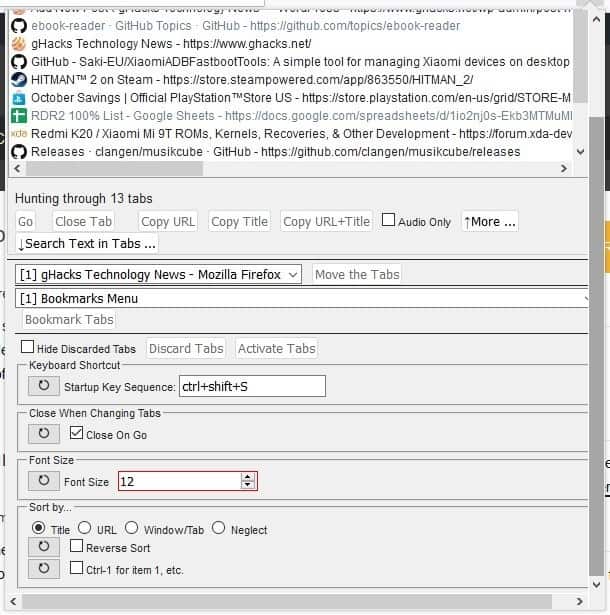Click GitHub favicon of ebook-reader tab row

(x=18, y=26)
